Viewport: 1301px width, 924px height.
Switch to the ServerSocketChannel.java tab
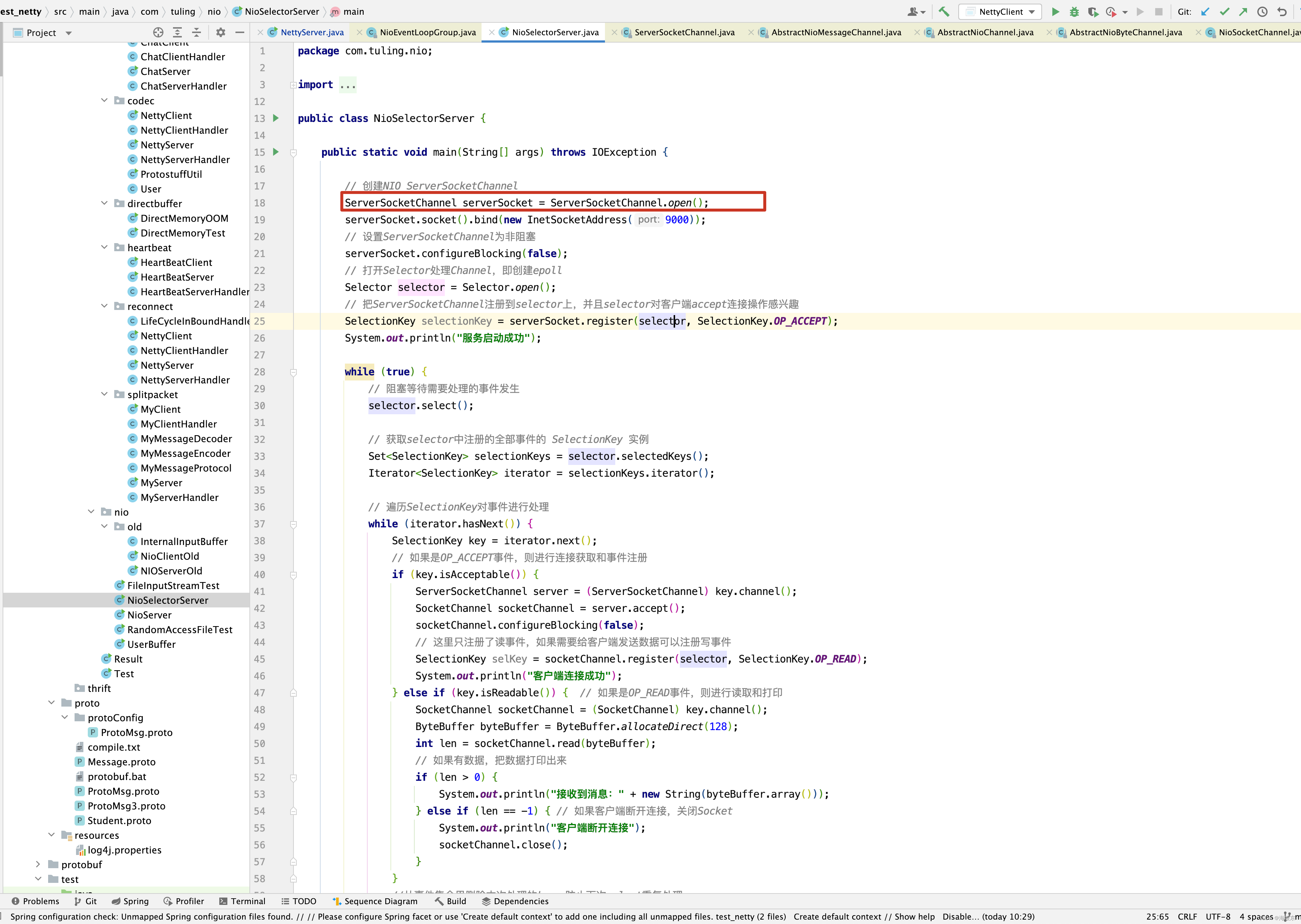click(684, 32)
